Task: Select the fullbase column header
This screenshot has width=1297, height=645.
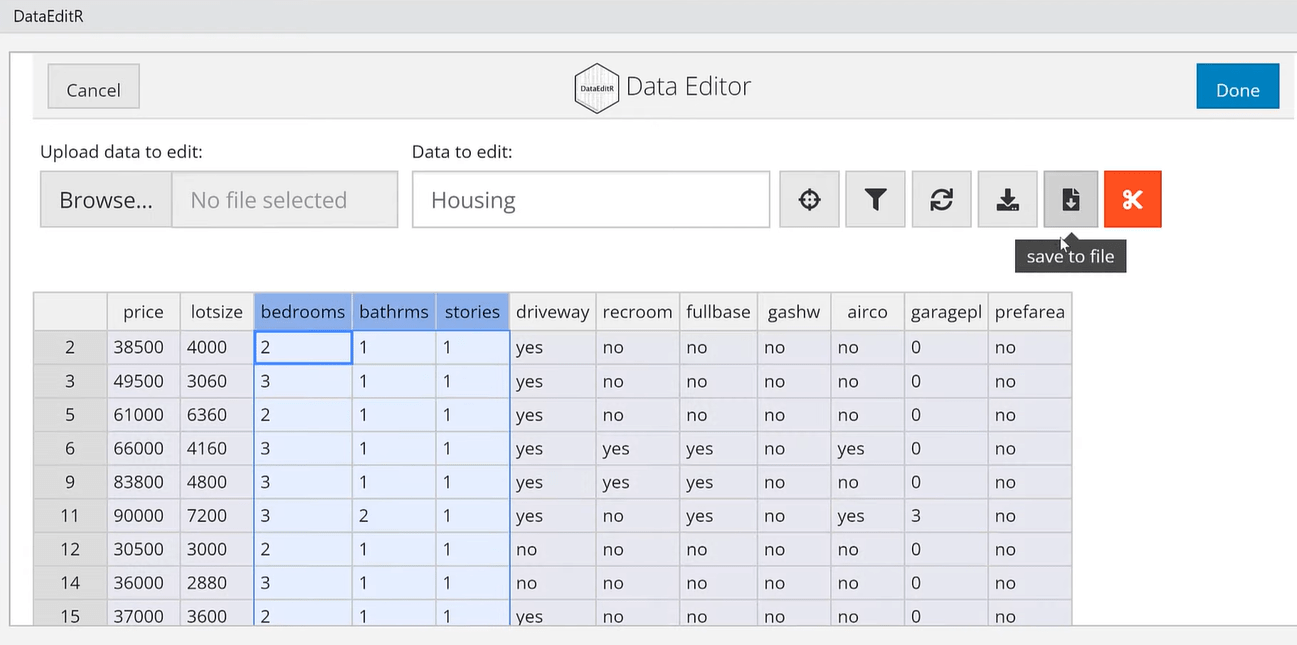Action: coord(718,312)
